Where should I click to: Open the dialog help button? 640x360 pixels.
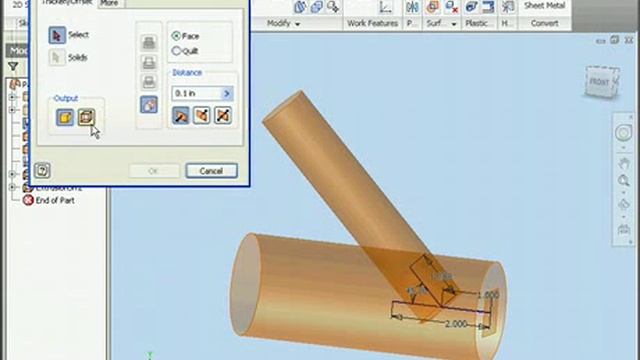tap(42, 171)
